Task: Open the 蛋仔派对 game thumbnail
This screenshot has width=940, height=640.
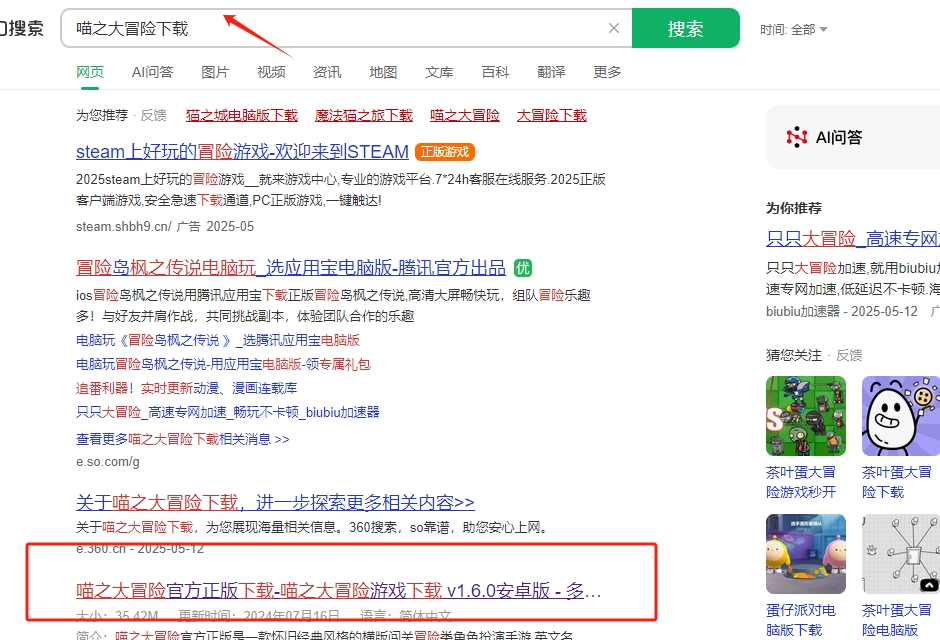Action: [805, 554]
